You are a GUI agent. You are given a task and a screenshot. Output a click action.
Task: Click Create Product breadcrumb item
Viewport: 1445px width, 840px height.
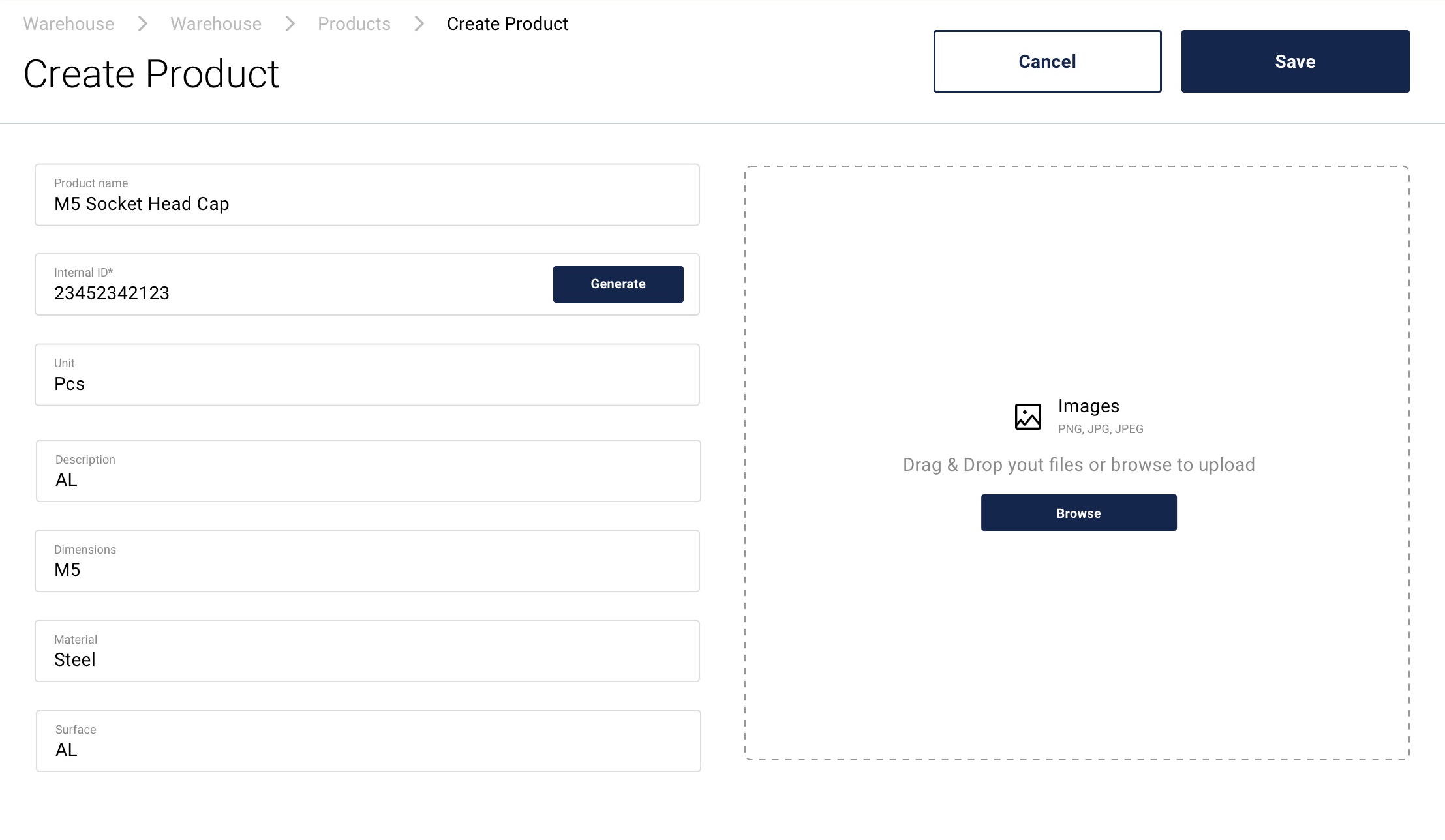[x=508, y=24]
